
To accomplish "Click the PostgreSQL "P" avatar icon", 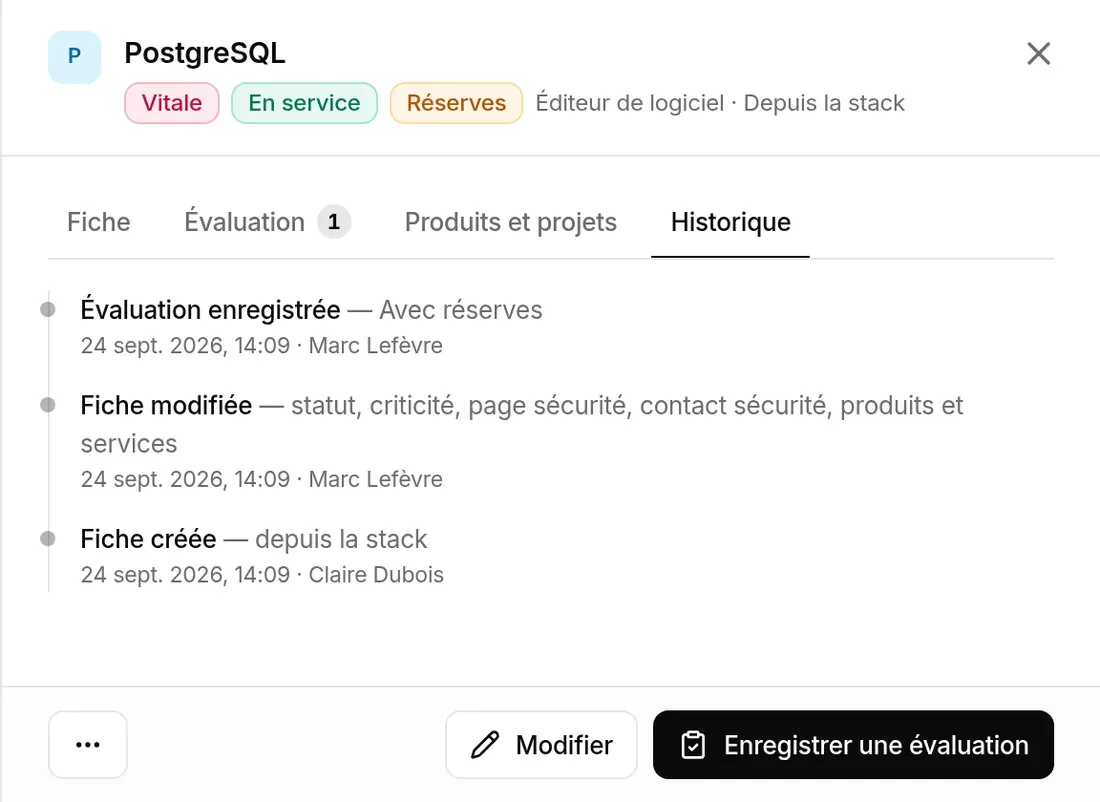I will (74, 57).
